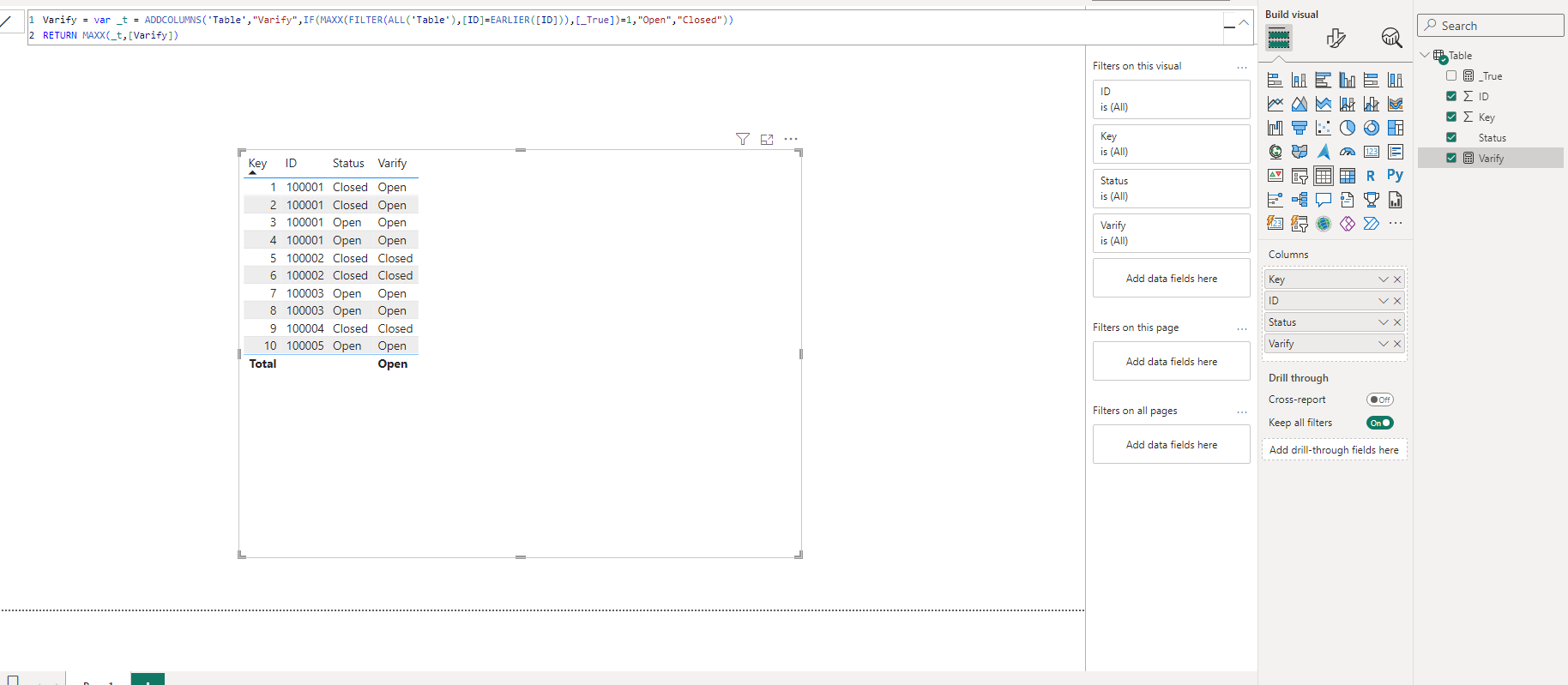Expand the Status filter card
Viewport: 1568px width, 685px height.
pyautogui.click(x=1171, y=189)
